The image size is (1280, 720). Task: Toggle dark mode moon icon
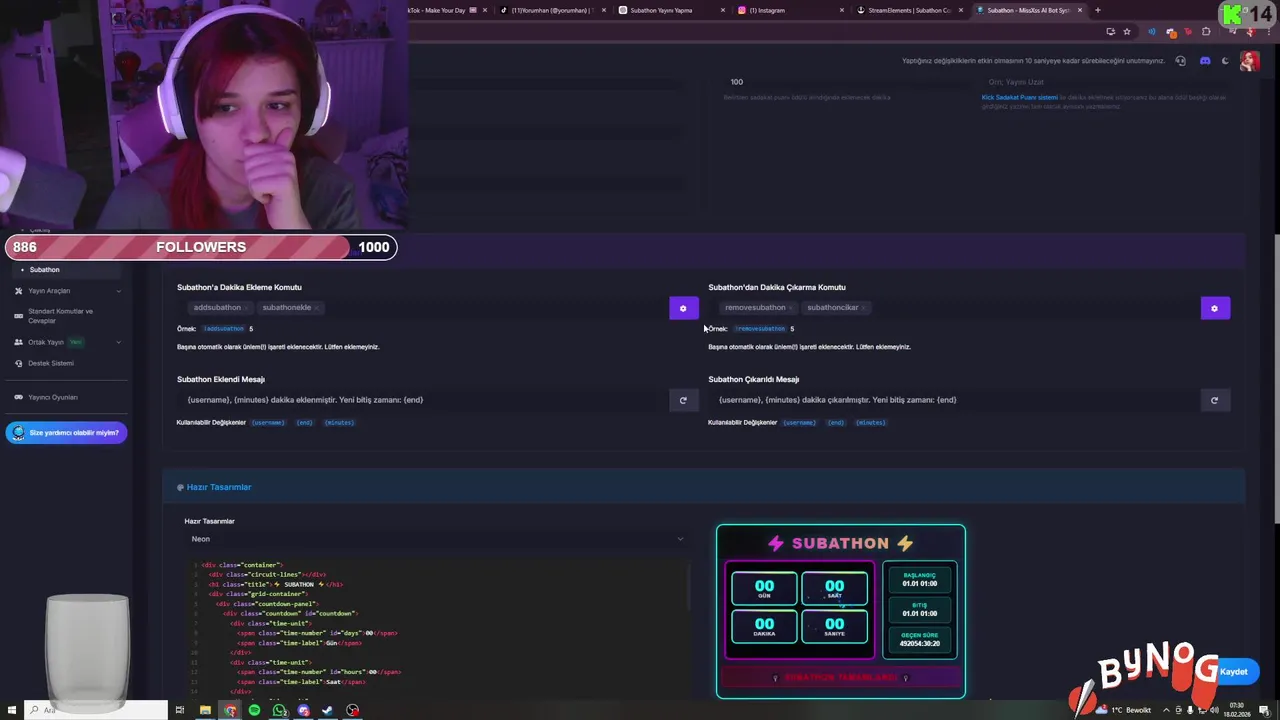[1225, 61]
